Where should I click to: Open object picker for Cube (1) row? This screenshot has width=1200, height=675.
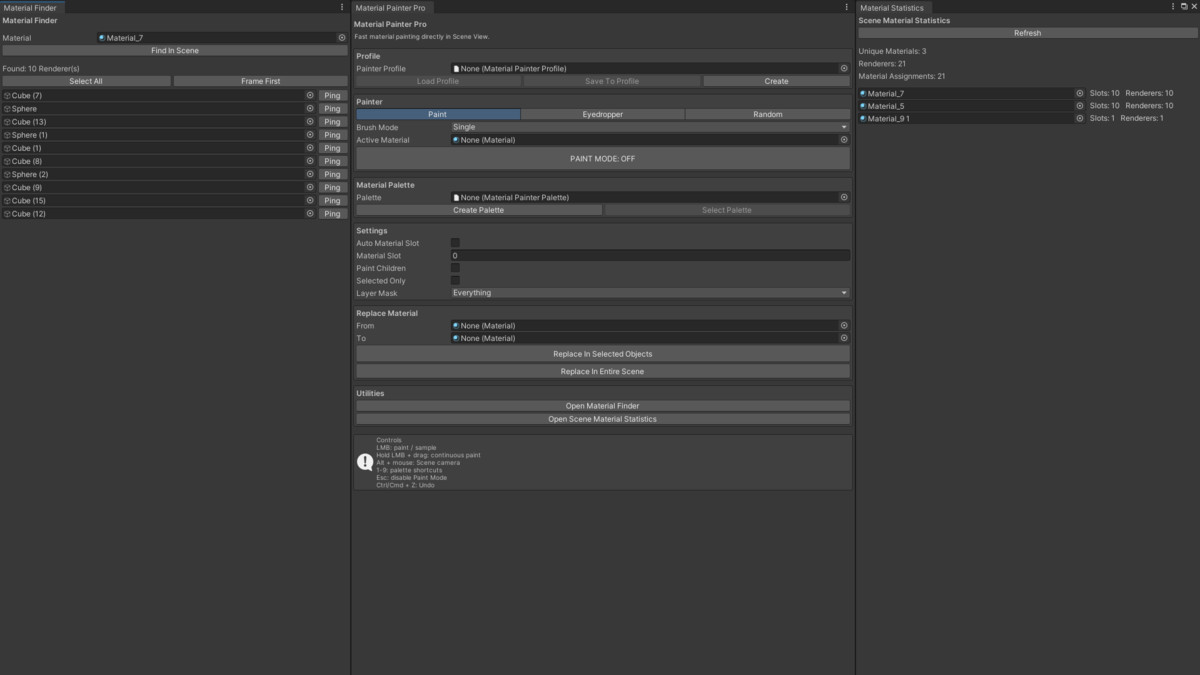[310, 148]
